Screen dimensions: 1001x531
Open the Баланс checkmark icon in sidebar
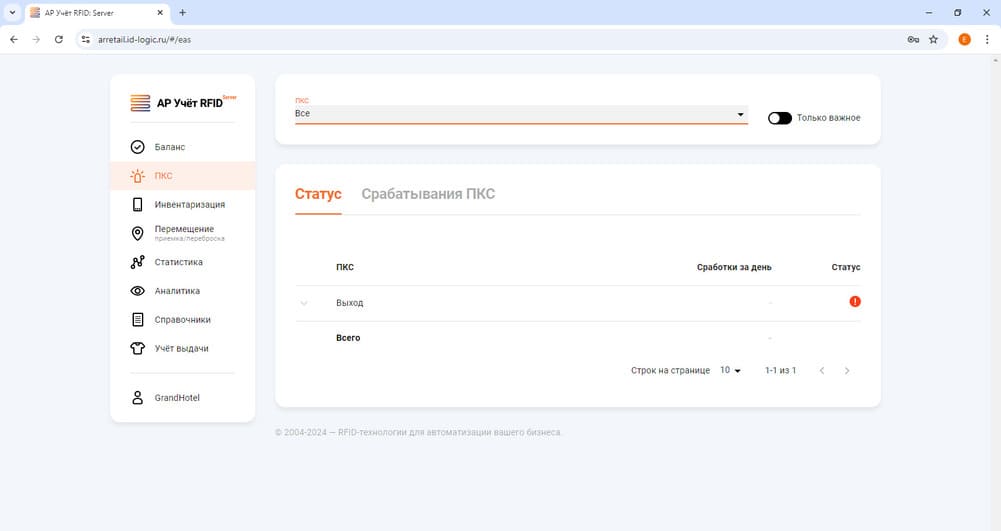138,147
